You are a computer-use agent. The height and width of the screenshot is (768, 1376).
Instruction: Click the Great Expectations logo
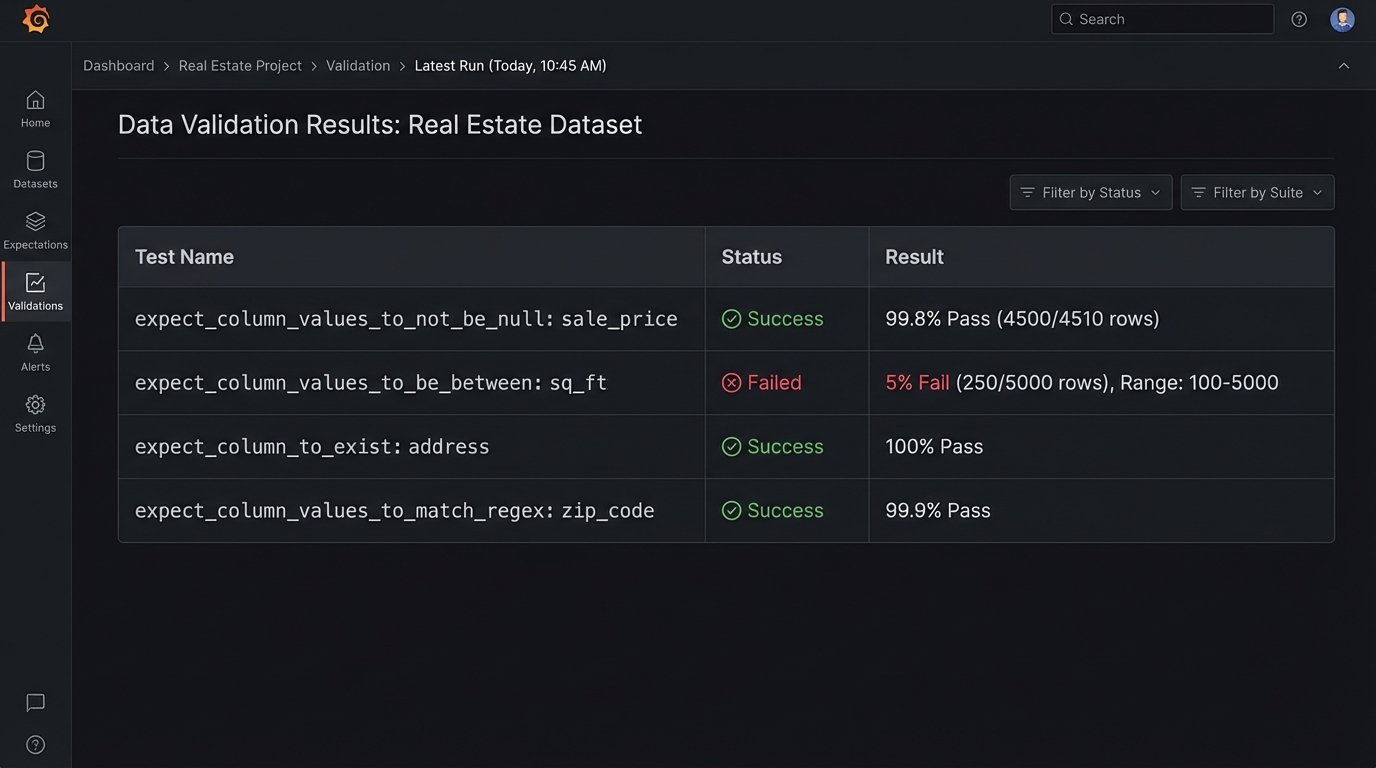pos(36,18)
